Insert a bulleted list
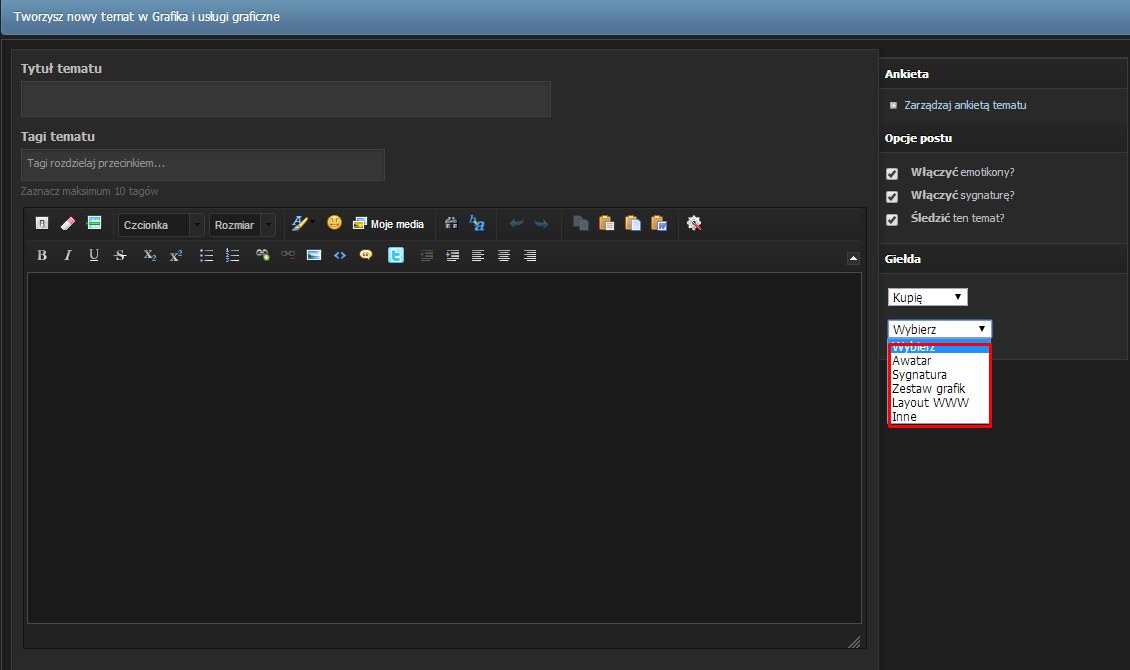 [x=206, y=255]
